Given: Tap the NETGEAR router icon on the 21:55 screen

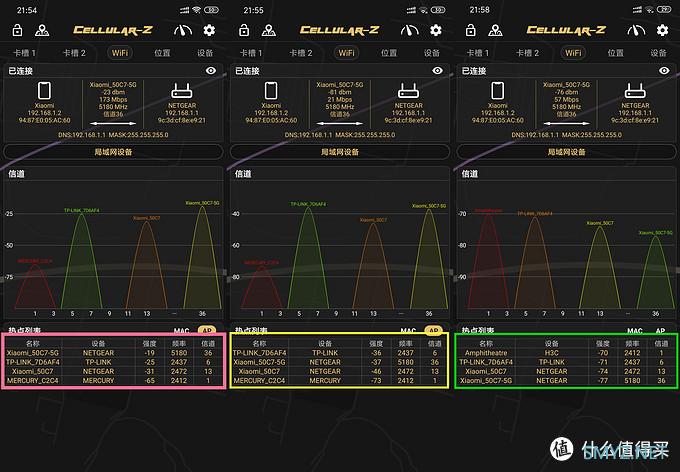Looking at the screenshot, I should [409, 91].
